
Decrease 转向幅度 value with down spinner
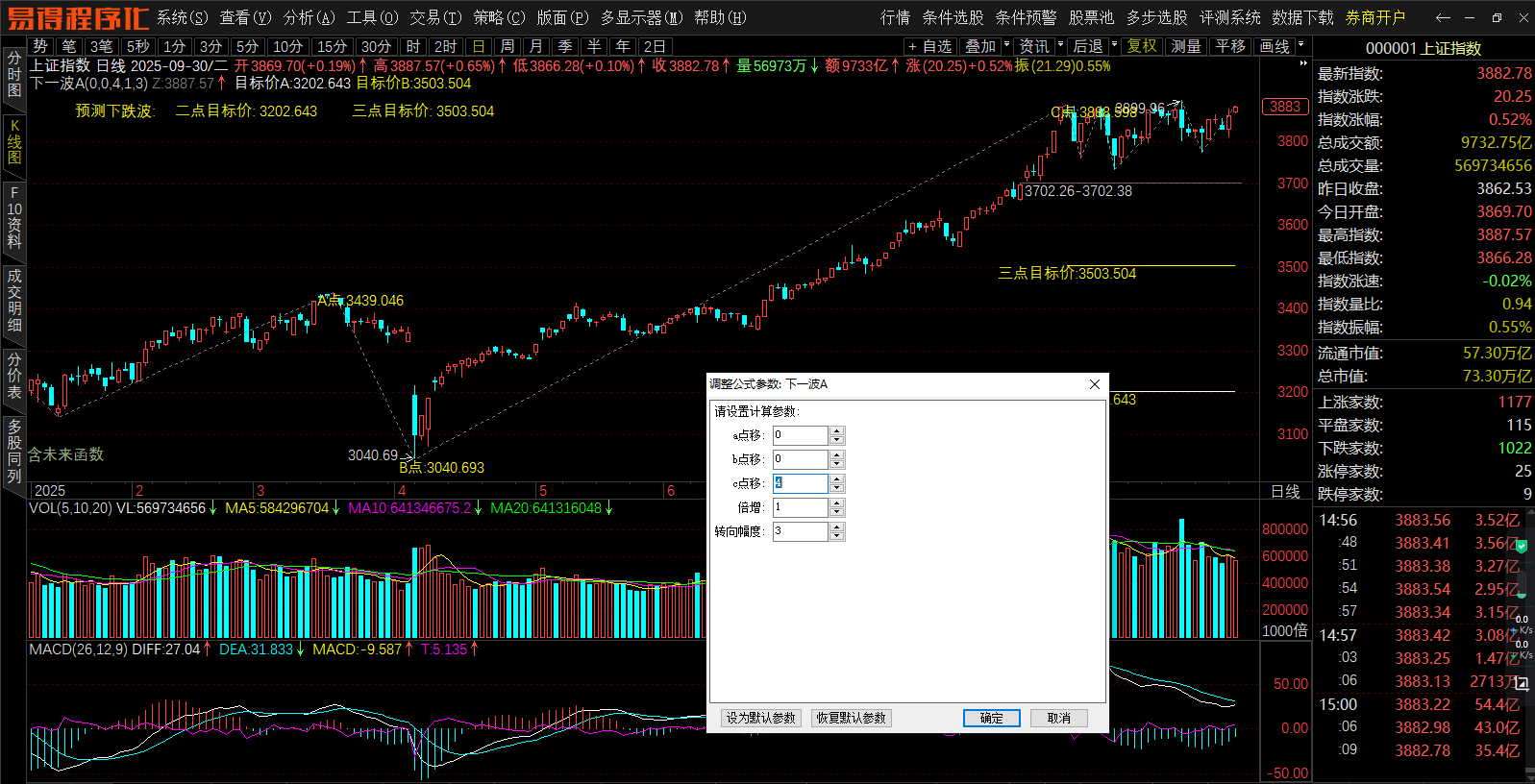pyautogui.click(x=837, y=536)
